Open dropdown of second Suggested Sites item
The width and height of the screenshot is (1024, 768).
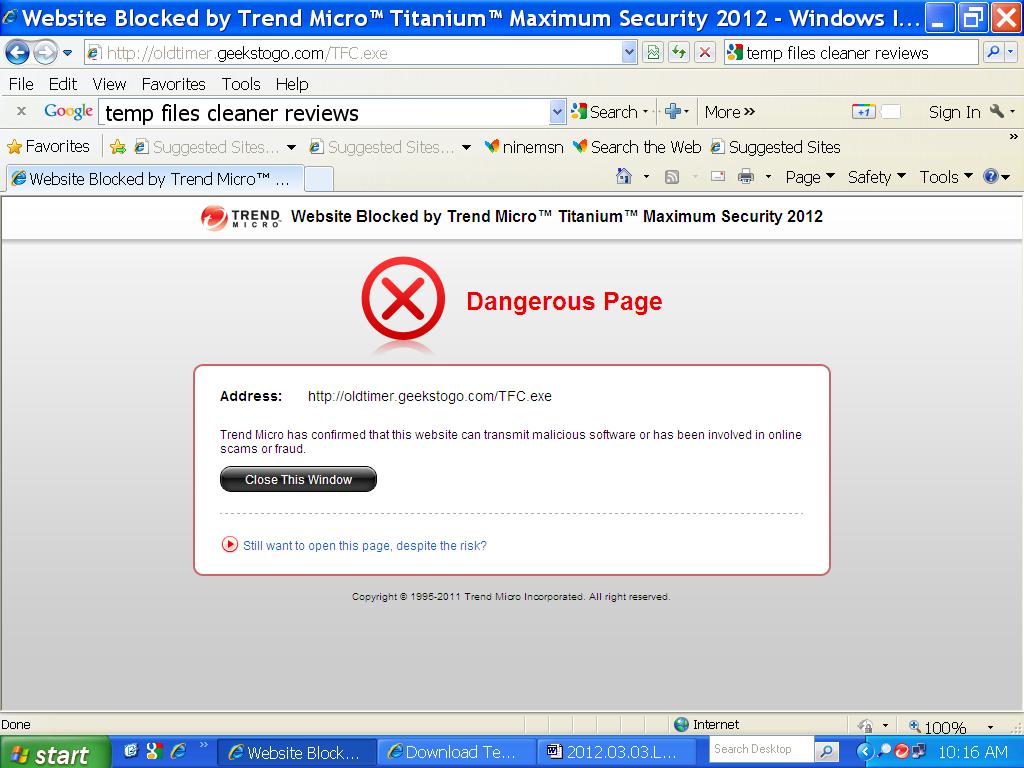click(466, 148)
